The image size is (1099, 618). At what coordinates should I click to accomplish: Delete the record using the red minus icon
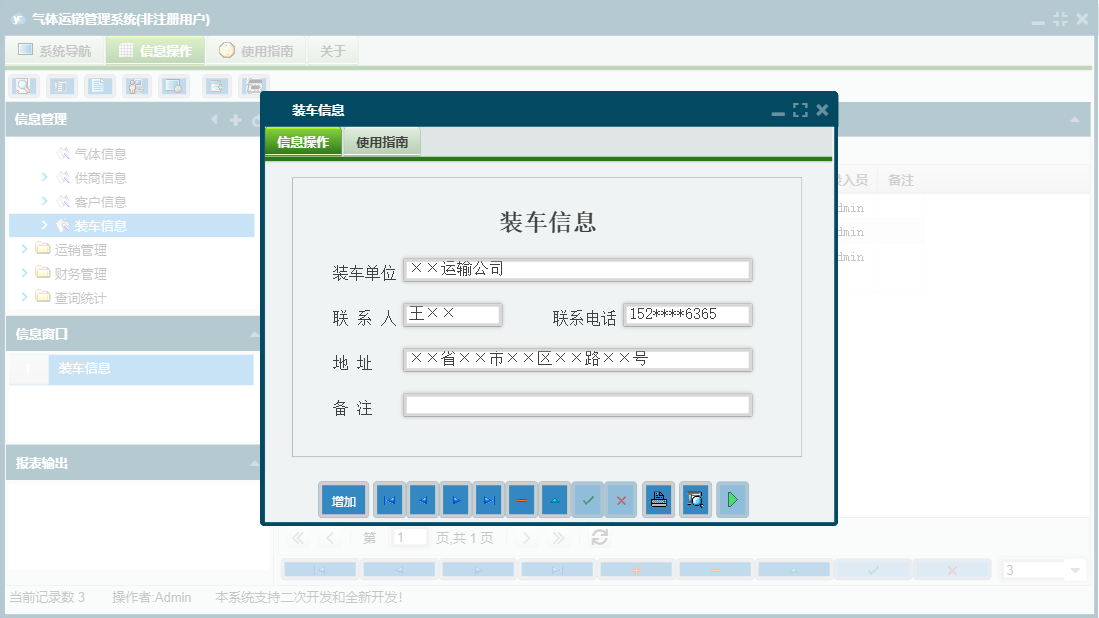pyautogui.click(x=521, y=499)
